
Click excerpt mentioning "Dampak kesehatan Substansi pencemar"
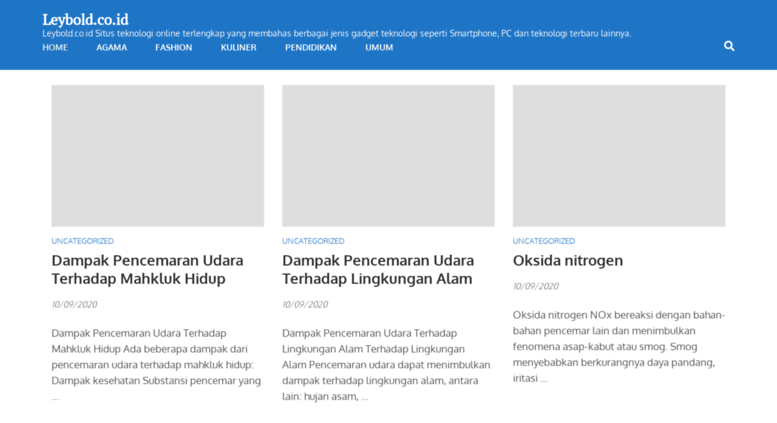coord(157,365)
